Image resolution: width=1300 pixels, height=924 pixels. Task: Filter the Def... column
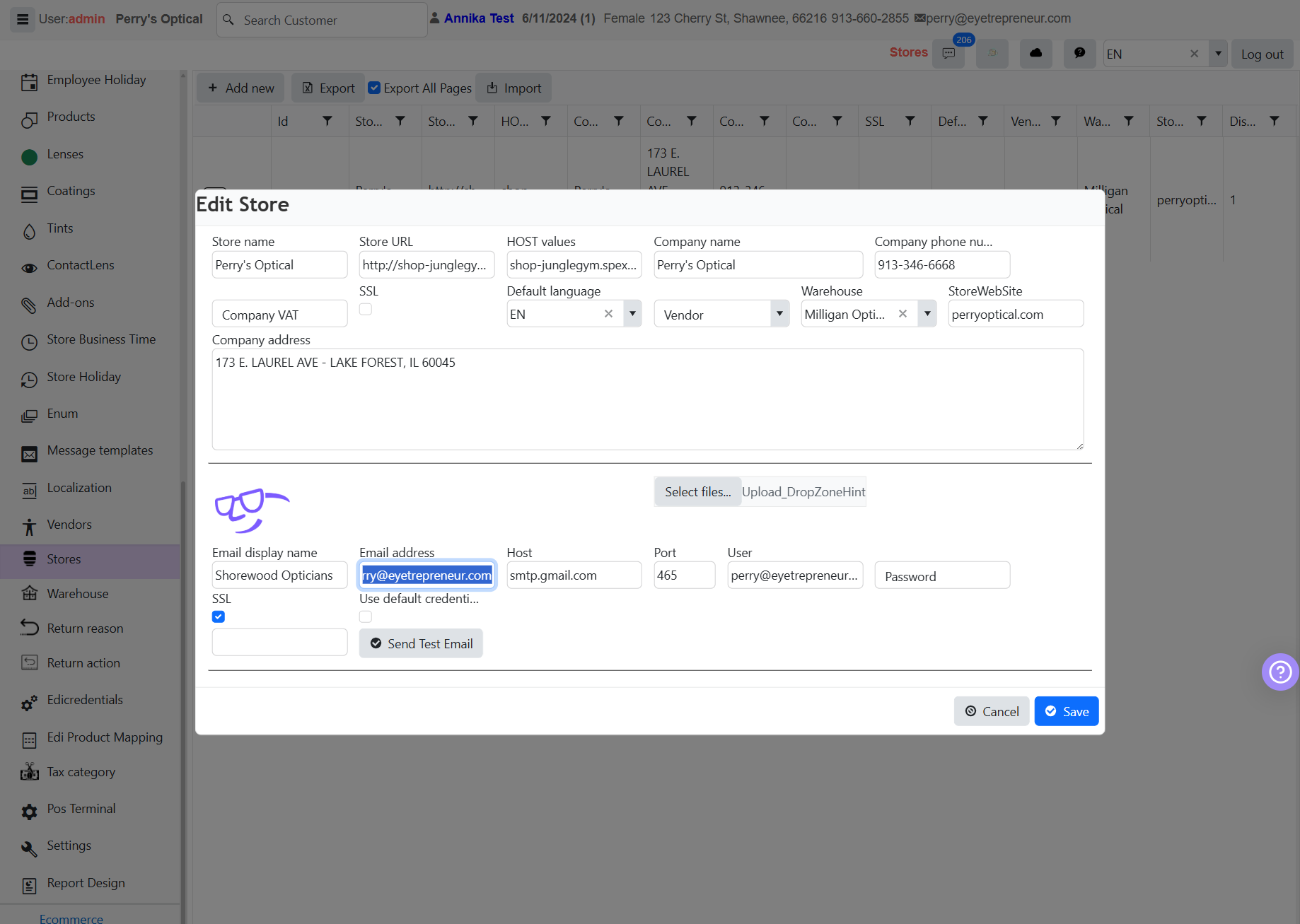click(983, 122)
